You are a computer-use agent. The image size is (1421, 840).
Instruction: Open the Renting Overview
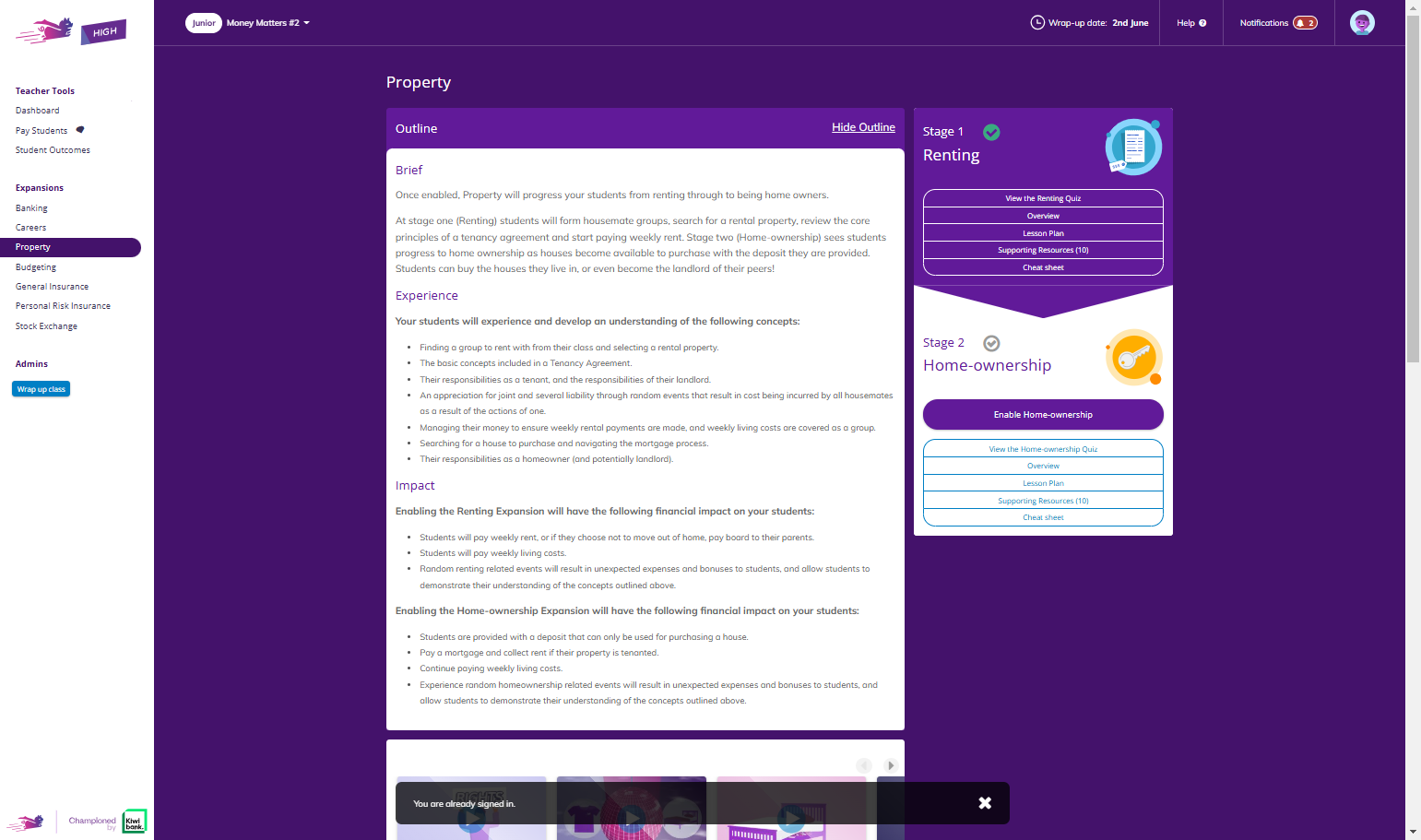point(1043,216)
